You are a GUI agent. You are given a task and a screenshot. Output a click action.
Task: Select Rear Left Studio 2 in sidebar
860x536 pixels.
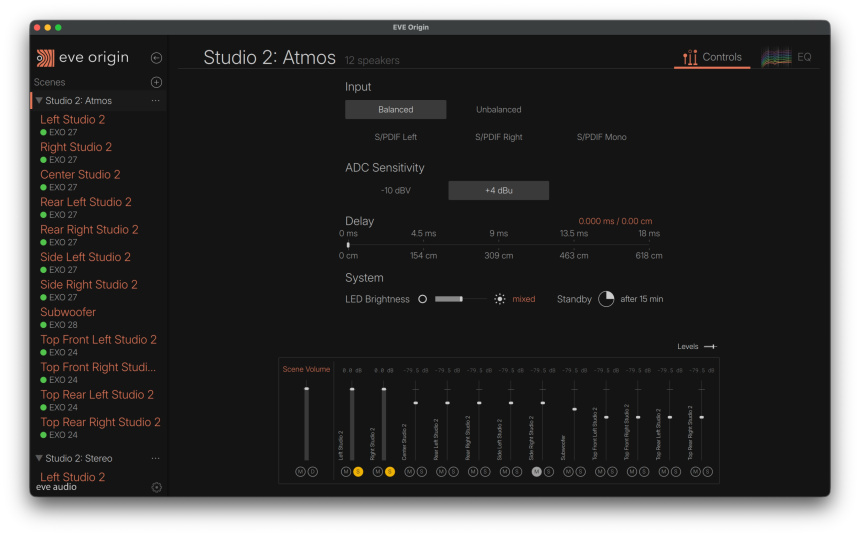(x=86, y=202)
